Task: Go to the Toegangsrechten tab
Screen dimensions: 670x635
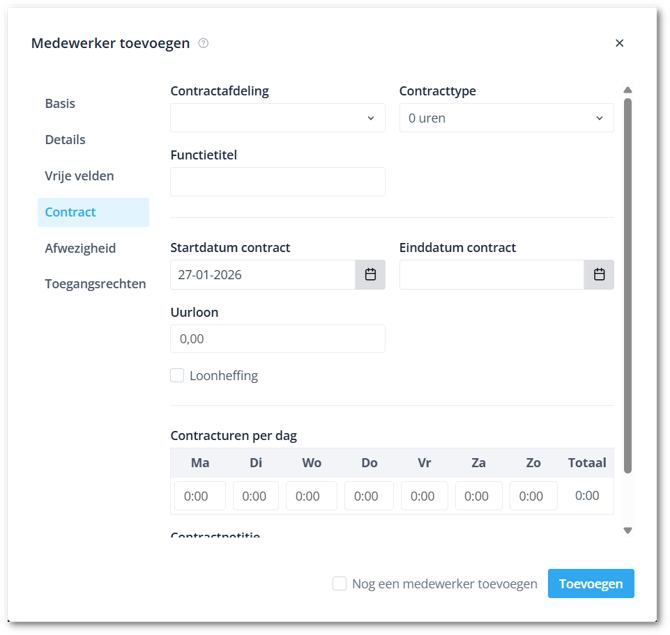Action: pos(95,284)
